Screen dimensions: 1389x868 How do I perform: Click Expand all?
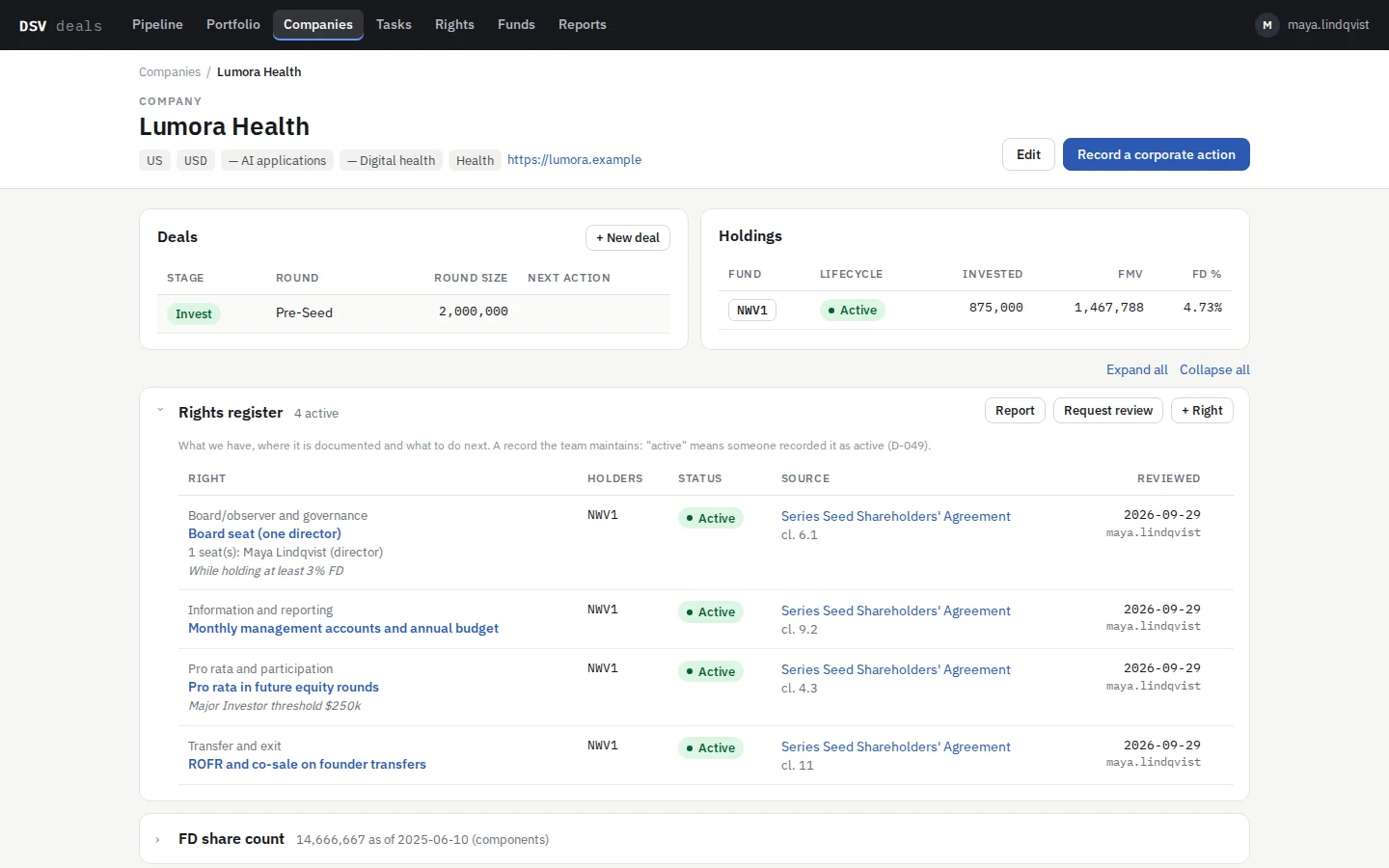pyautogui.click(x=1137, y=369)
